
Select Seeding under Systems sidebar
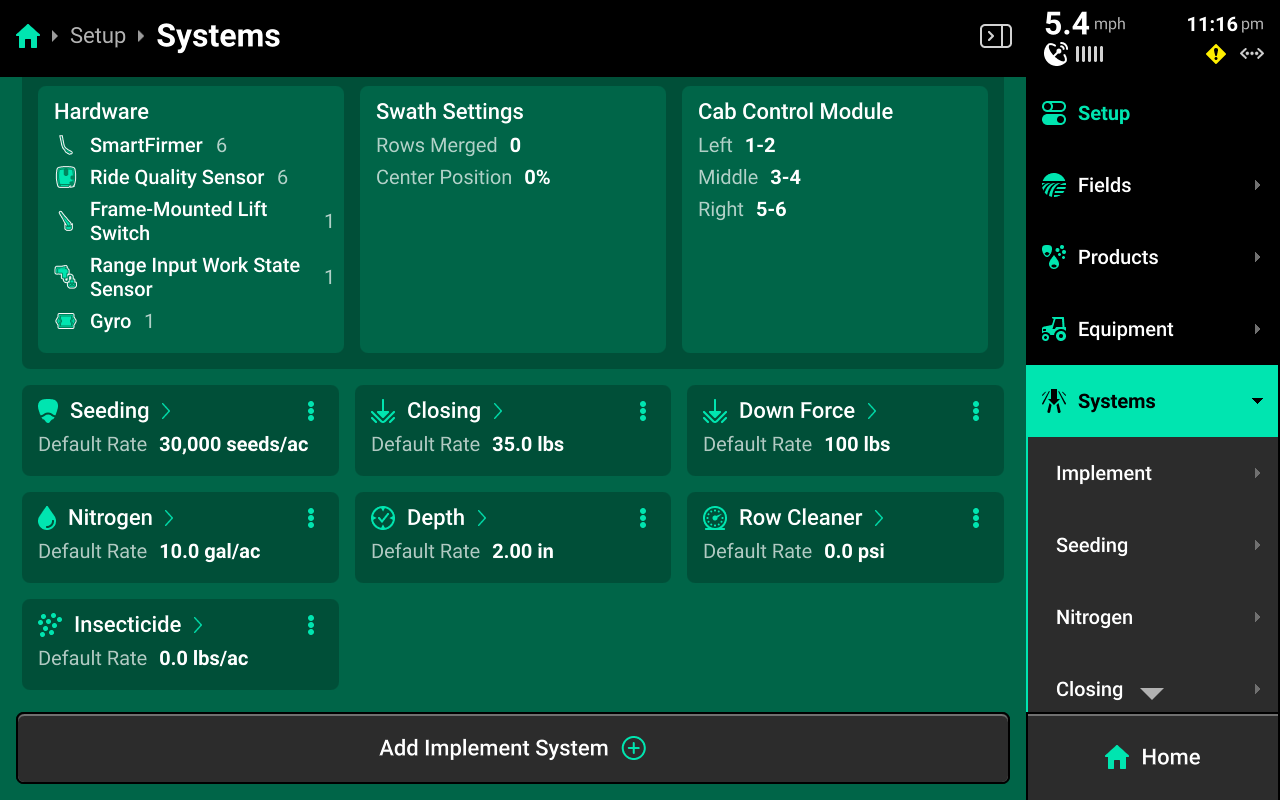coord(1153,545)
